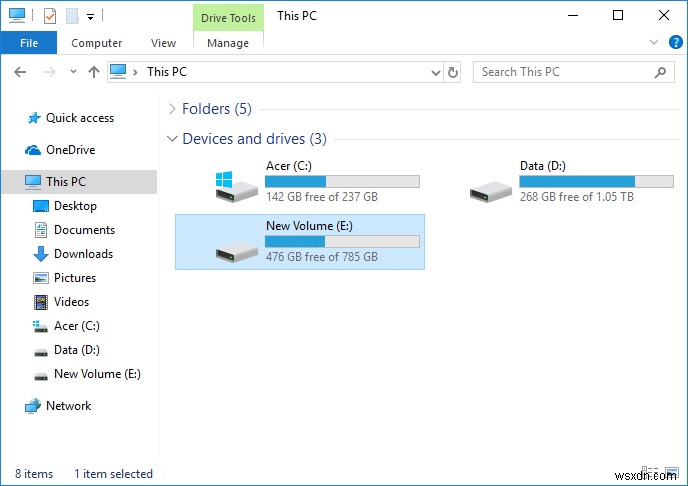Click the Desktop folder icon in sidebar
Image resolution: width=688 pixels, height=486 pixels.
coord(41,206)
